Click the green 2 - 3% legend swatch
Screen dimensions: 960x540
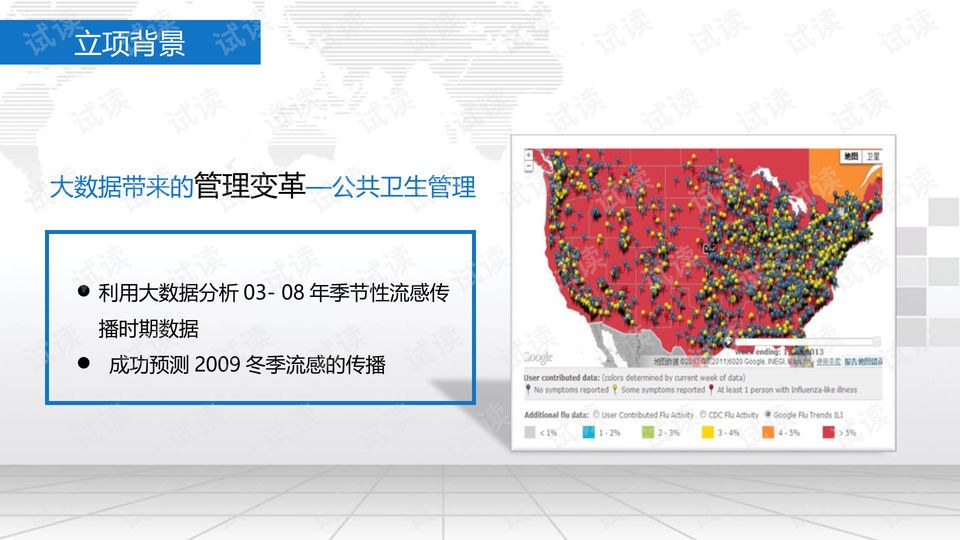point(647,432)
